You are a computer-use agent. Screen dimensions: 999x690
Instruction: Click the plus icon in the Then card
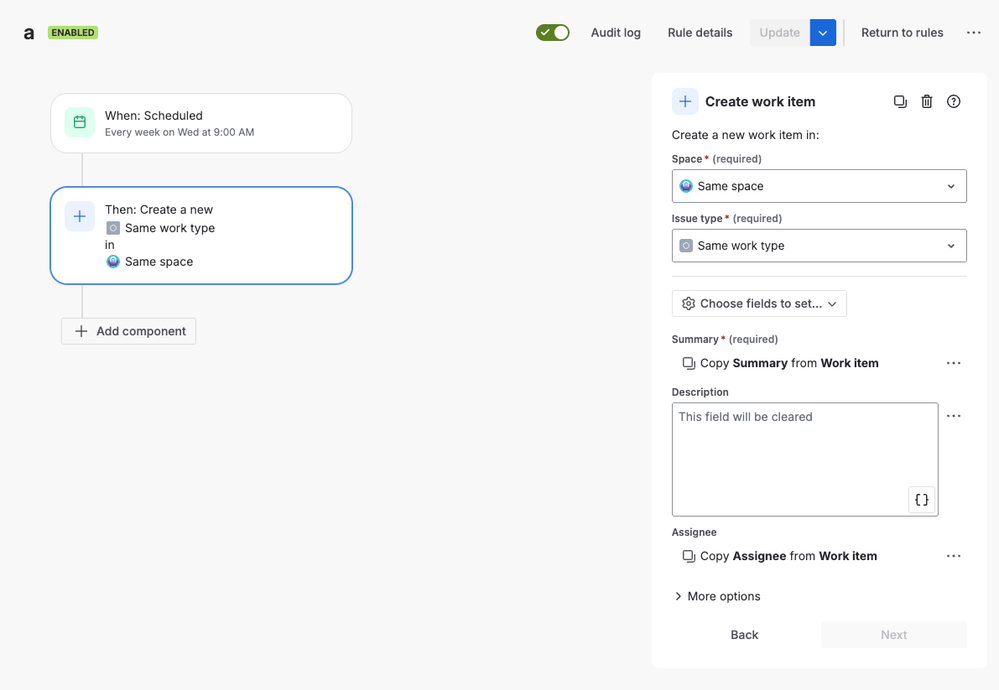click(80, 217)
